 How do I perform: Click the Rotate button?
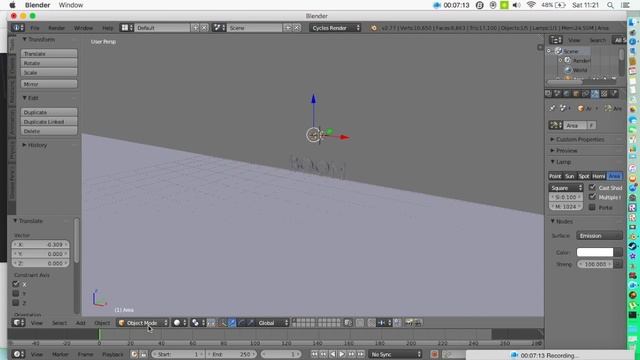[49, 63]
